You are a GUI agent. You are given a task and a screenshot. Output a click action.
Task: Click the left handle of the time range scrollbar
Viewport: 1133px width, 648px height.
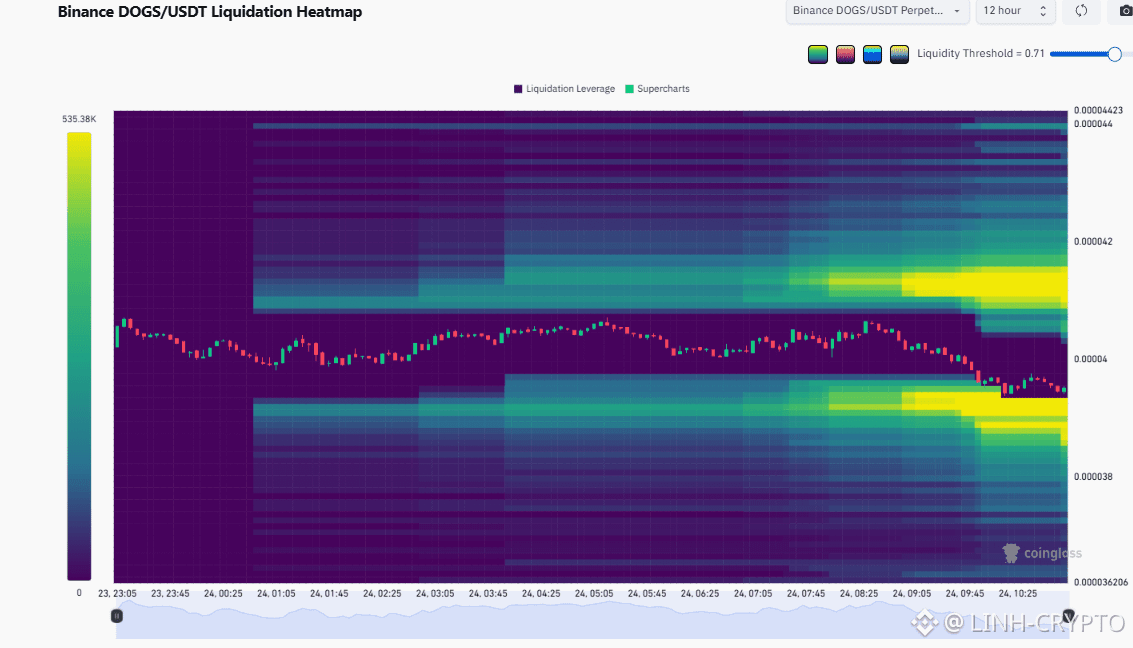(116, 616)
